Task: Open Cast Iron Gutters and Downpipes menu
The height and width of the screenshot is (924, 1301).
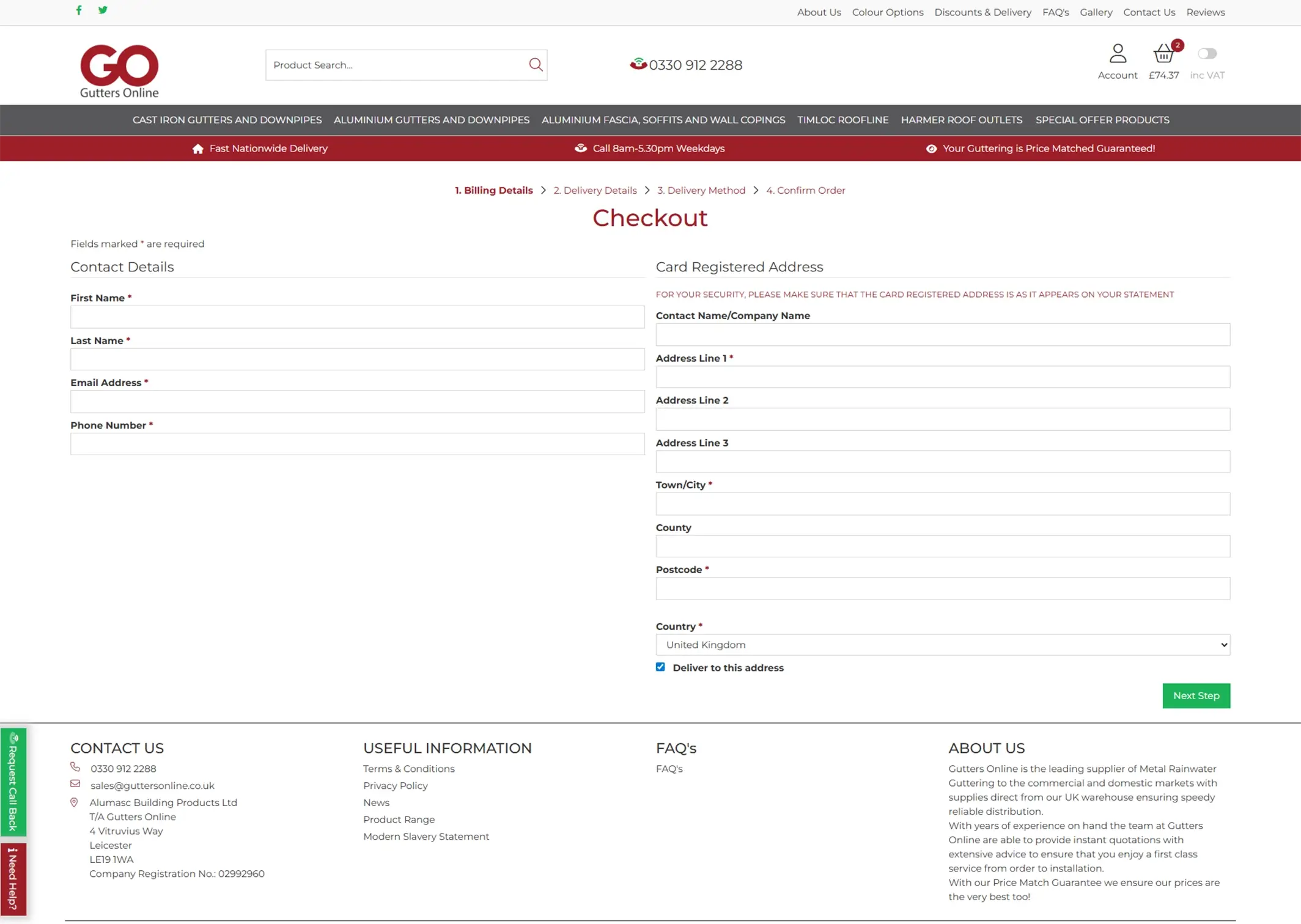Action: click(227, 120)
